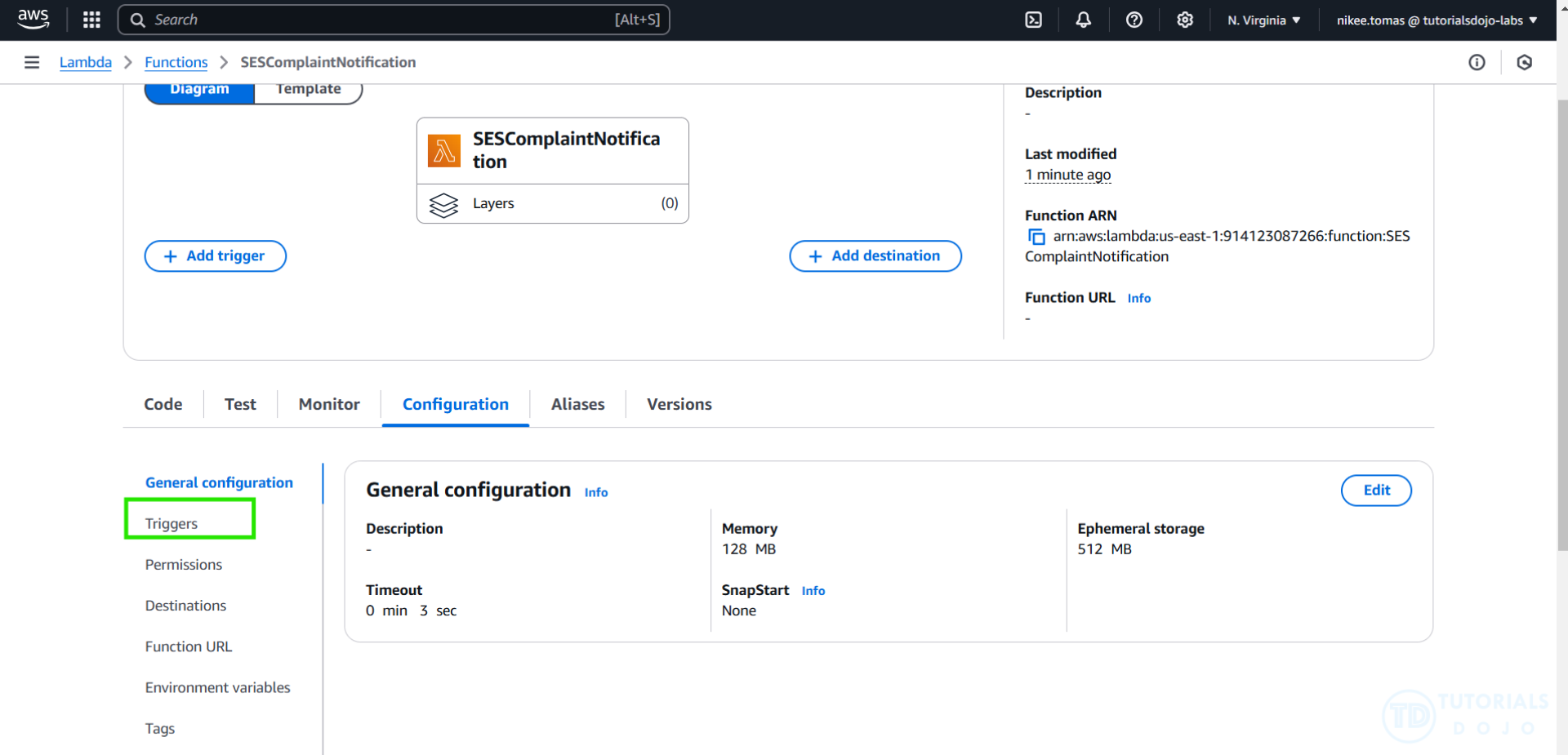Open the N. Virginia region dropdown

click(x=1263, y=20)
